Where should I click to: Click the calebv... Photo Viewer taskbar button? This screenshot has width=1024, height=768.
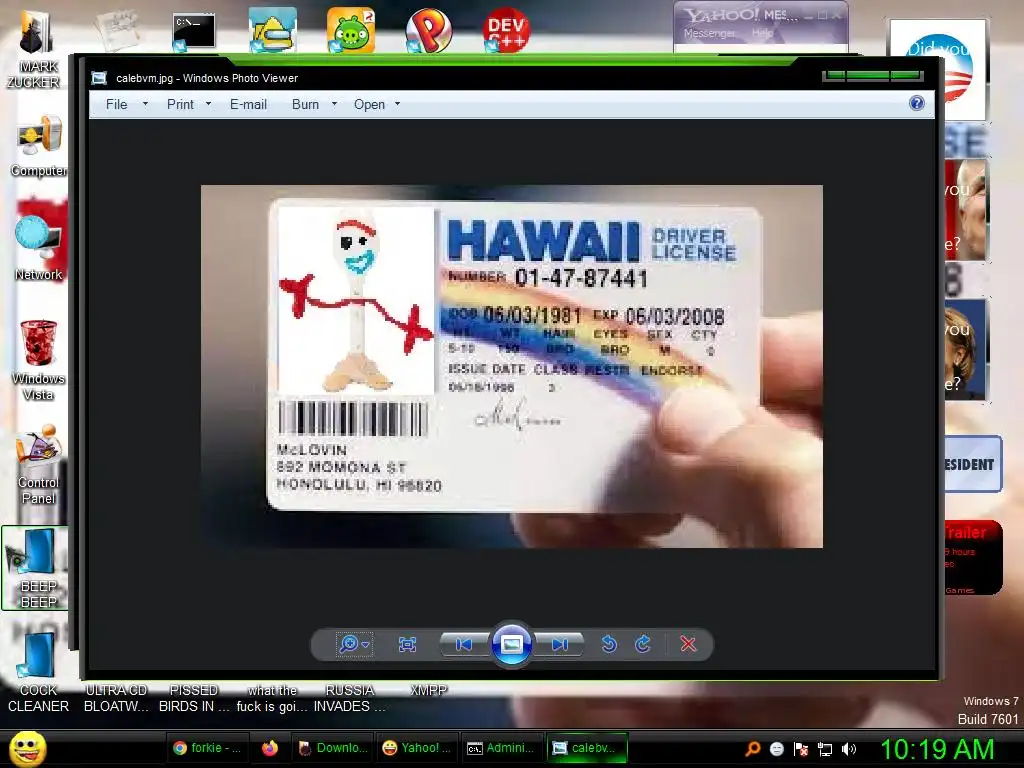pyautogui.click(x=586, y=748)
